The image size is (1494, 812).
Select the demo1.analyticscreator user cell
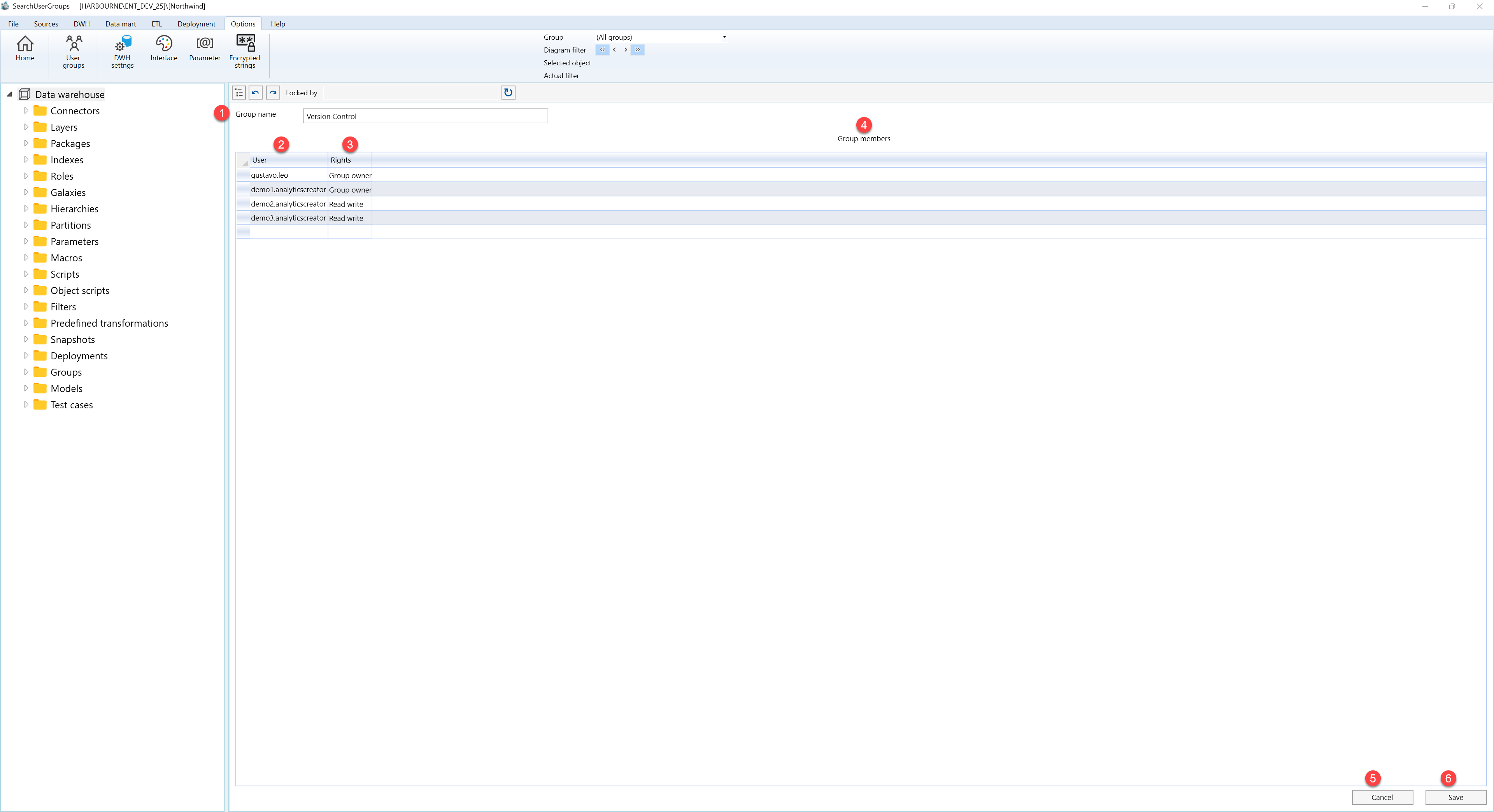point(289,189)
